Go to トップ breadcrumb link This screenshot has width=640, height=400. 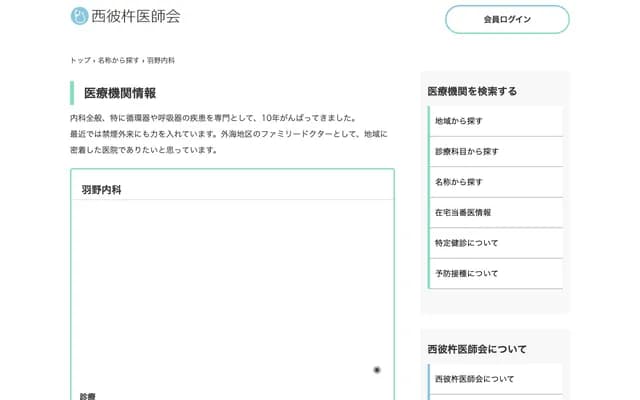(x=80, y=60)
